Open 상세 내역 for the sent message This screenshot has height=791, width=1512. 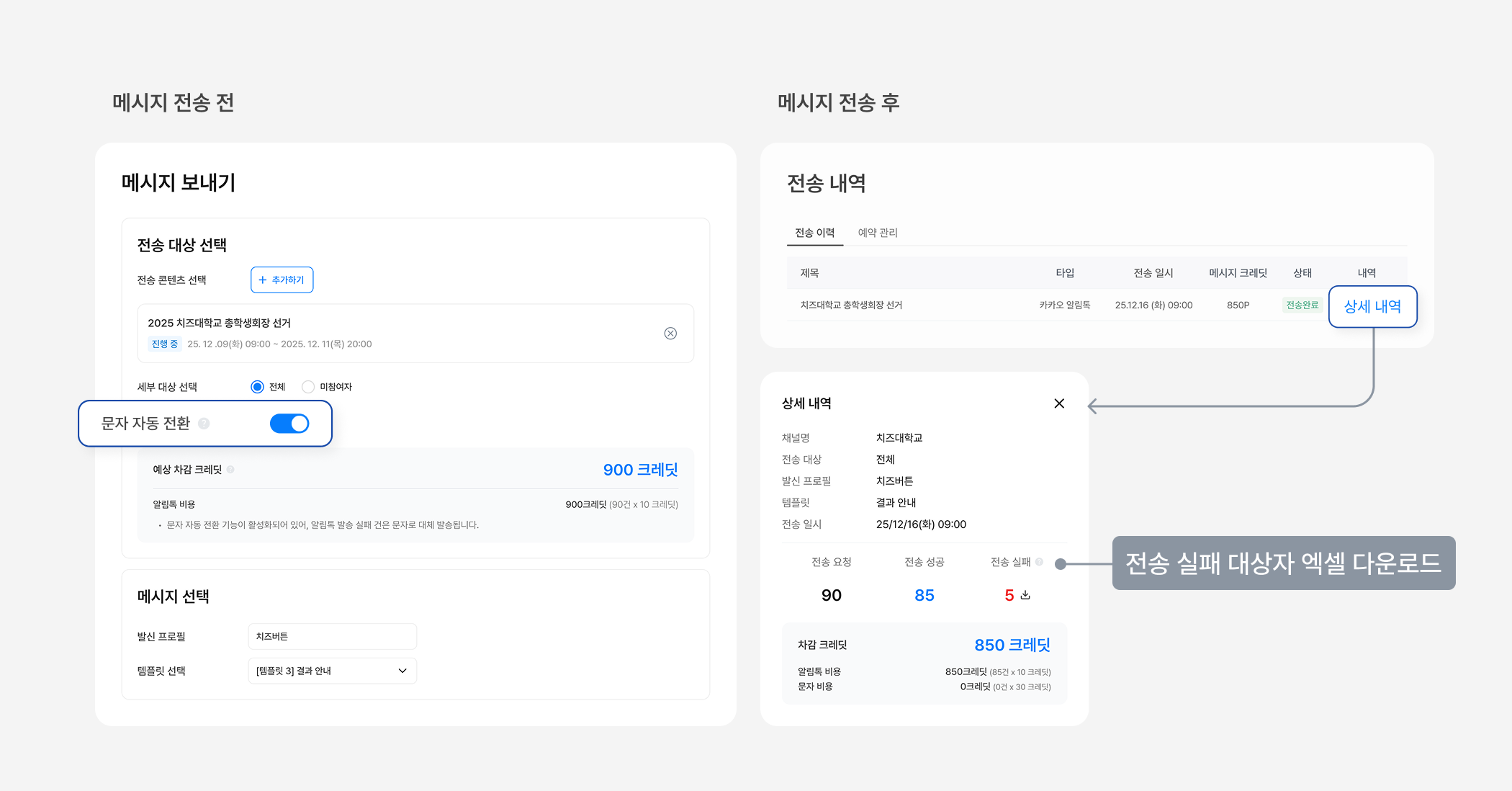pos(1372,307)
